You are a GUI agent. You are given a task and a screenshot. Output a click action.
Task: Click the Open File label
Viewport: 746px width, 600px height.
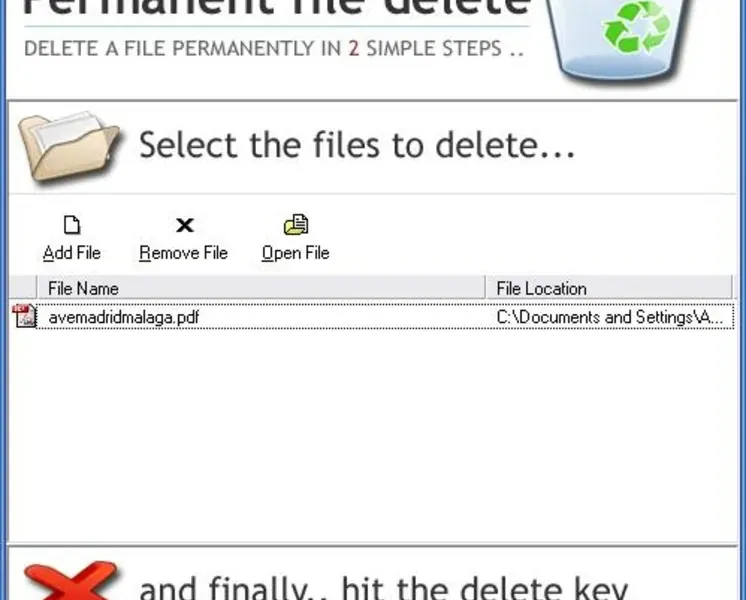coord(295,253)
